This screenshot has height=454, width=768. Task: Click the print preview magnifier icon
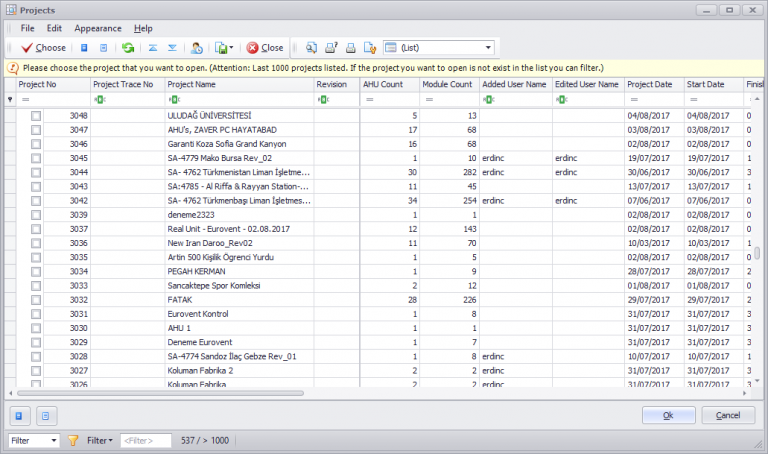pos(312,47)
